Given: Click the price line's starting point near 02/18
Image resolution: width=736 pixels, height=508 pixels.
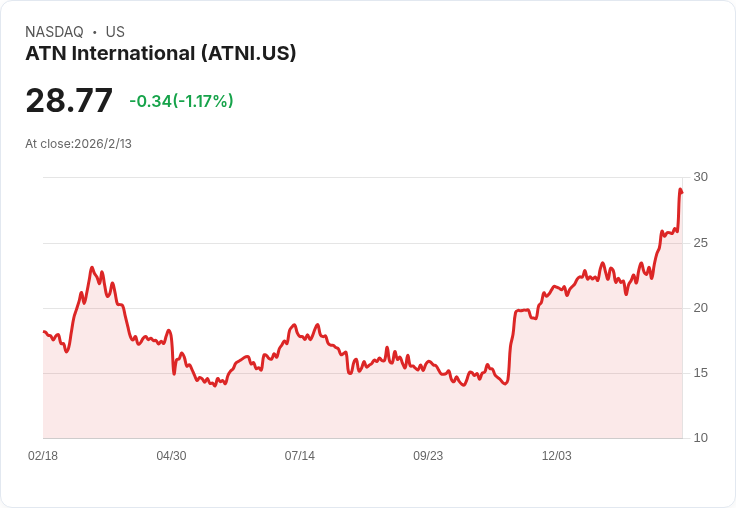Looking at the screenshot, I should 44,332.
